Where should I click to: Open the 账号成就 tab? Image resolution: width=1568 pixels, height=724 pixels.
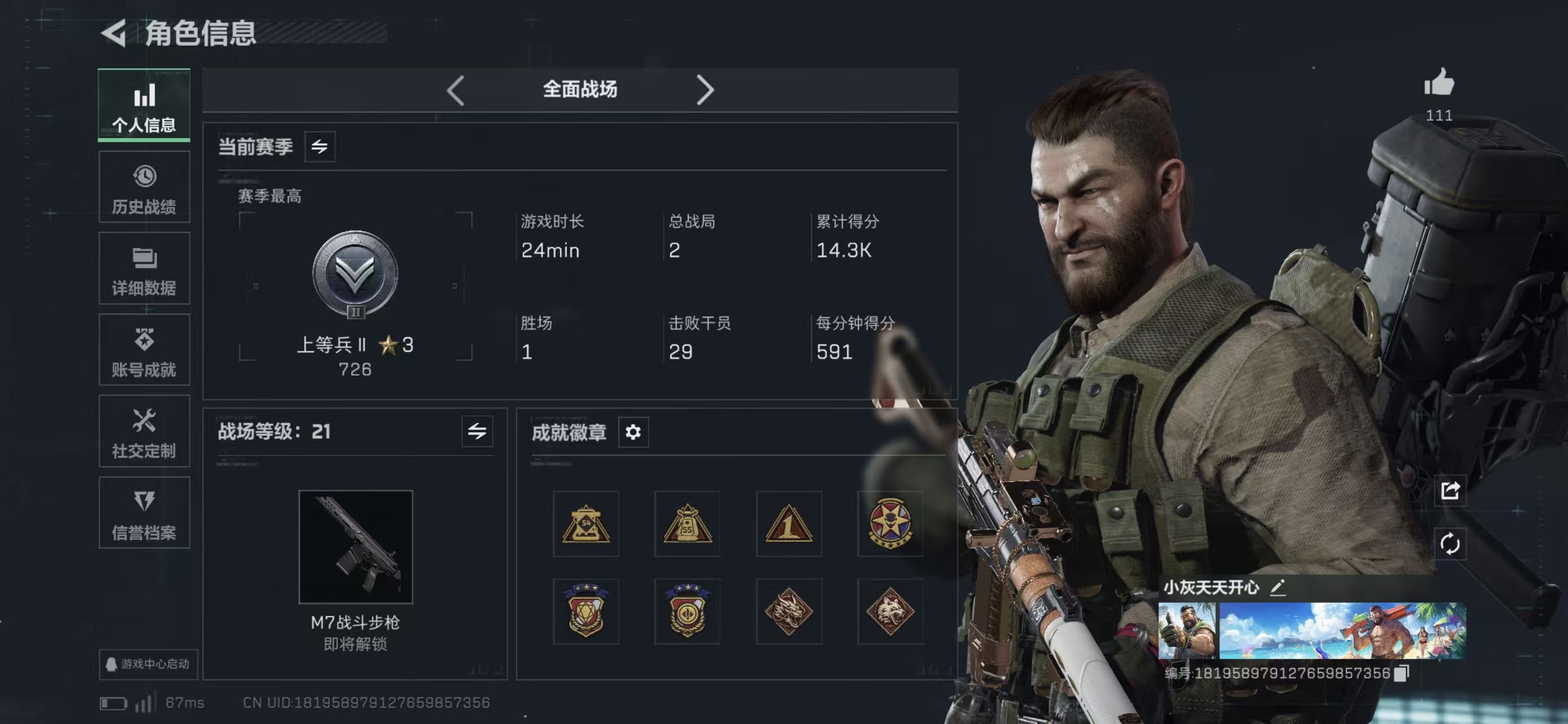pyautogui.click(x=144, y=350)
